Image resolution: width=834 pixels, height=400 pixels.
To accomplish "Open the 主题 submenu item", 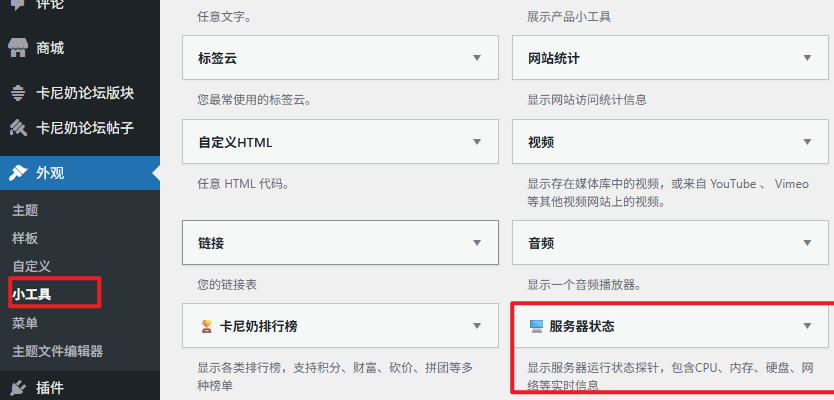I will pyautogui.click(x=25, y=210).
